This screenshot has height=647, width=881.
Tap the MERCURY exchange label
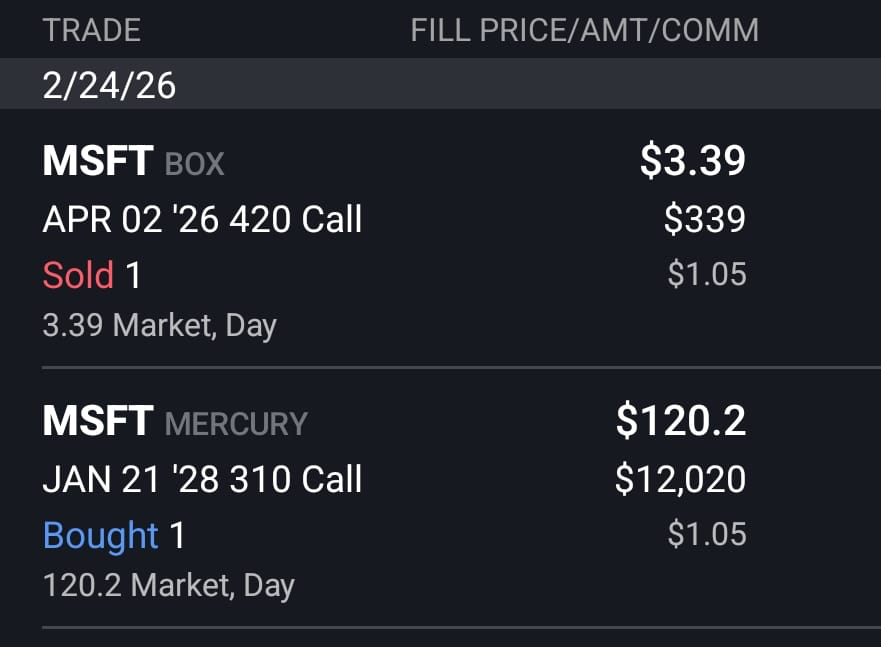tap(236, 424)
